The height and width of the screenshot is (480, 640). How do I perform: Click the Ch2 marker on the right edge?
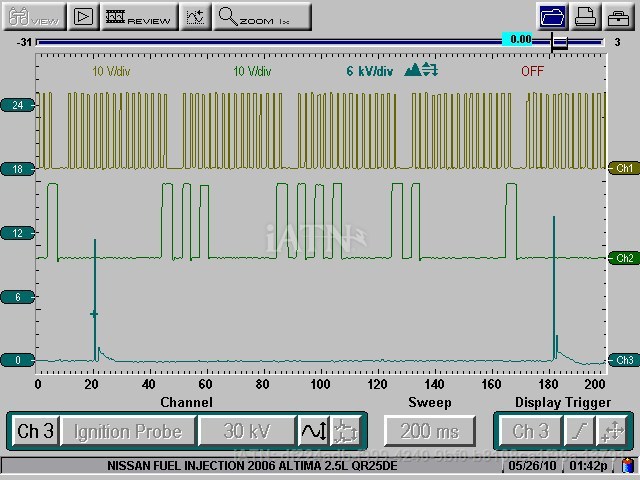pos(624,258)
